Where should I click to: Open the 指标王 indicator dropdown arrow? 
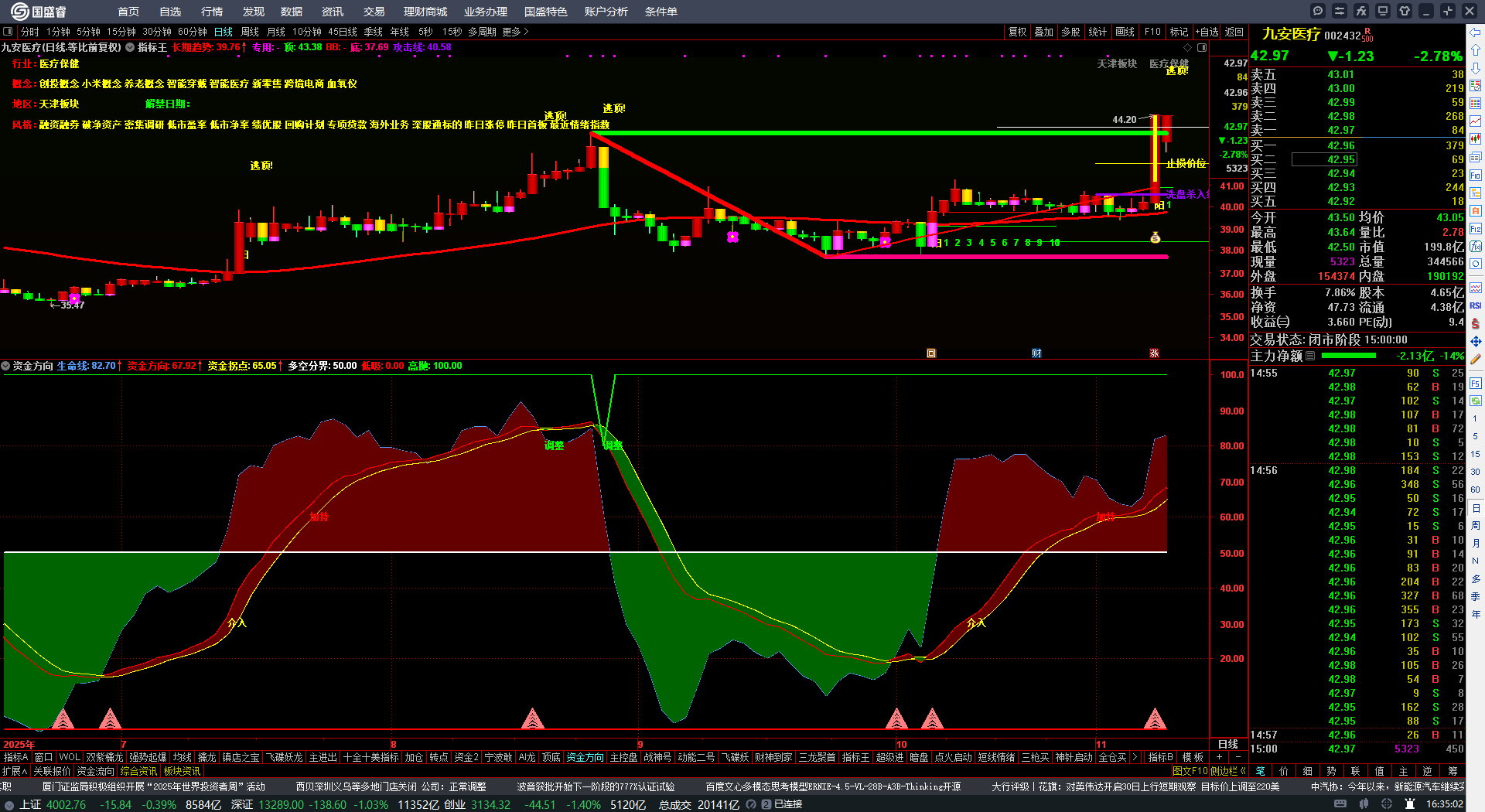pyautogui.click(x=131, y=47)
